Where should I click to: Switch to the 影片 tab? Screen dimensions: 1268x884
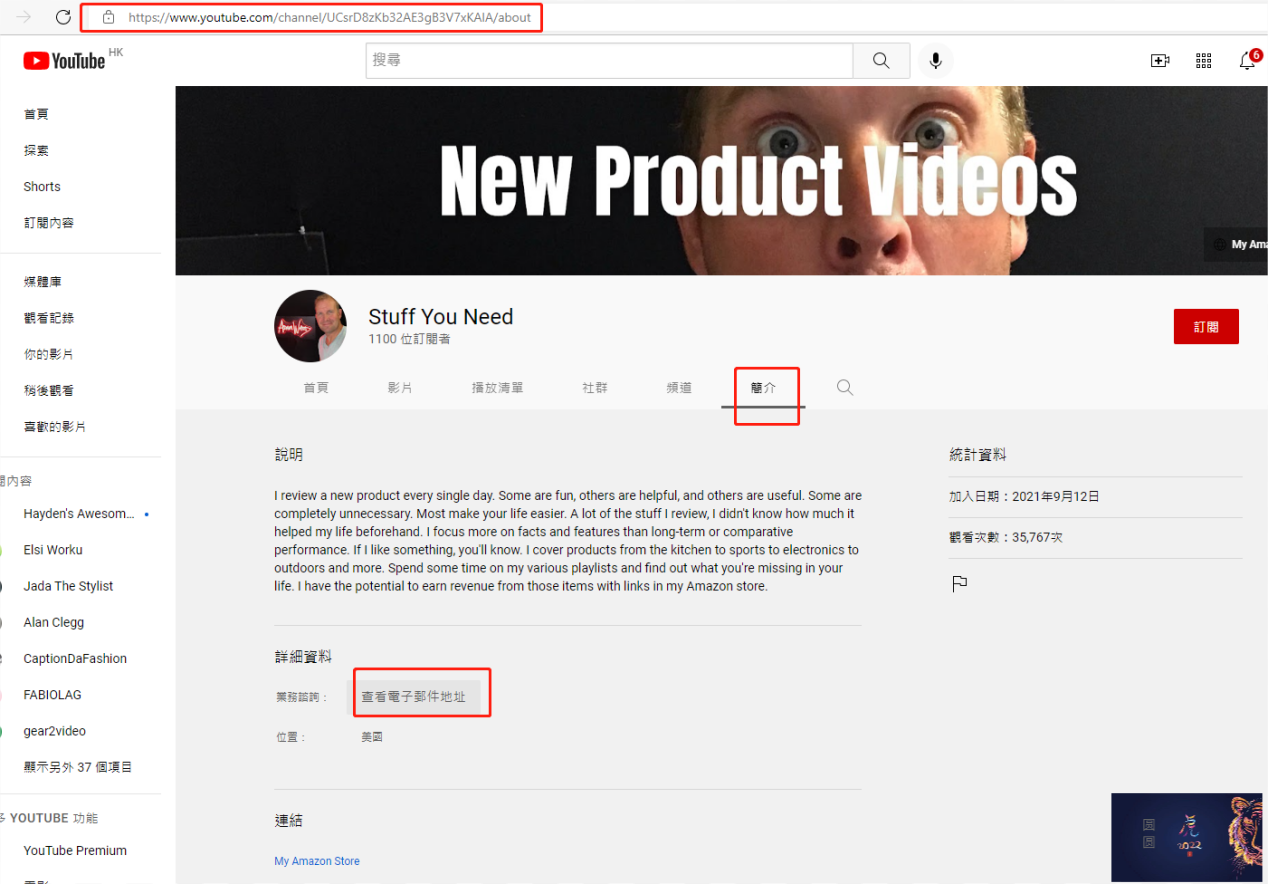pyautogui.click(x=400, y=388)
